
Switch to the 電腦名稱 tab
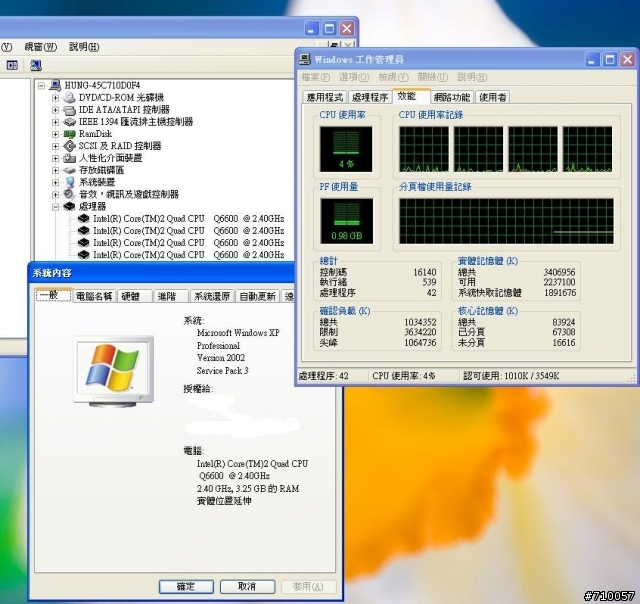pos(94,296)
